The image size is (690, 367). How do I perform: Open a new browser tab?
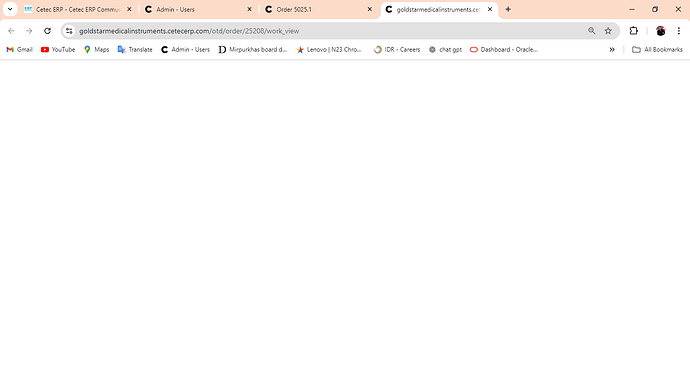click(508, 9)
